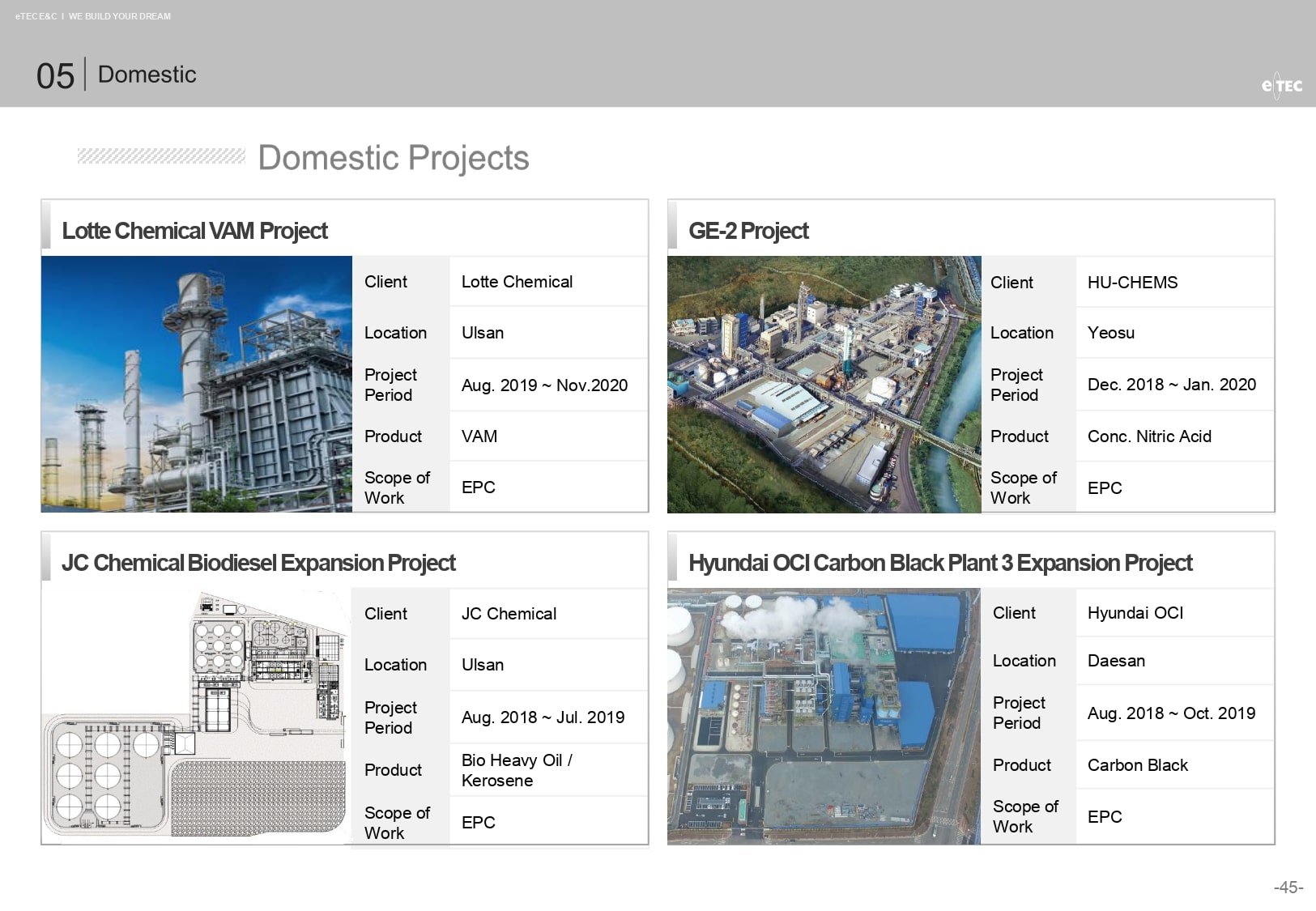
Task: Click the eTEC logo in the header
Action: click(x=1282, y=85)
